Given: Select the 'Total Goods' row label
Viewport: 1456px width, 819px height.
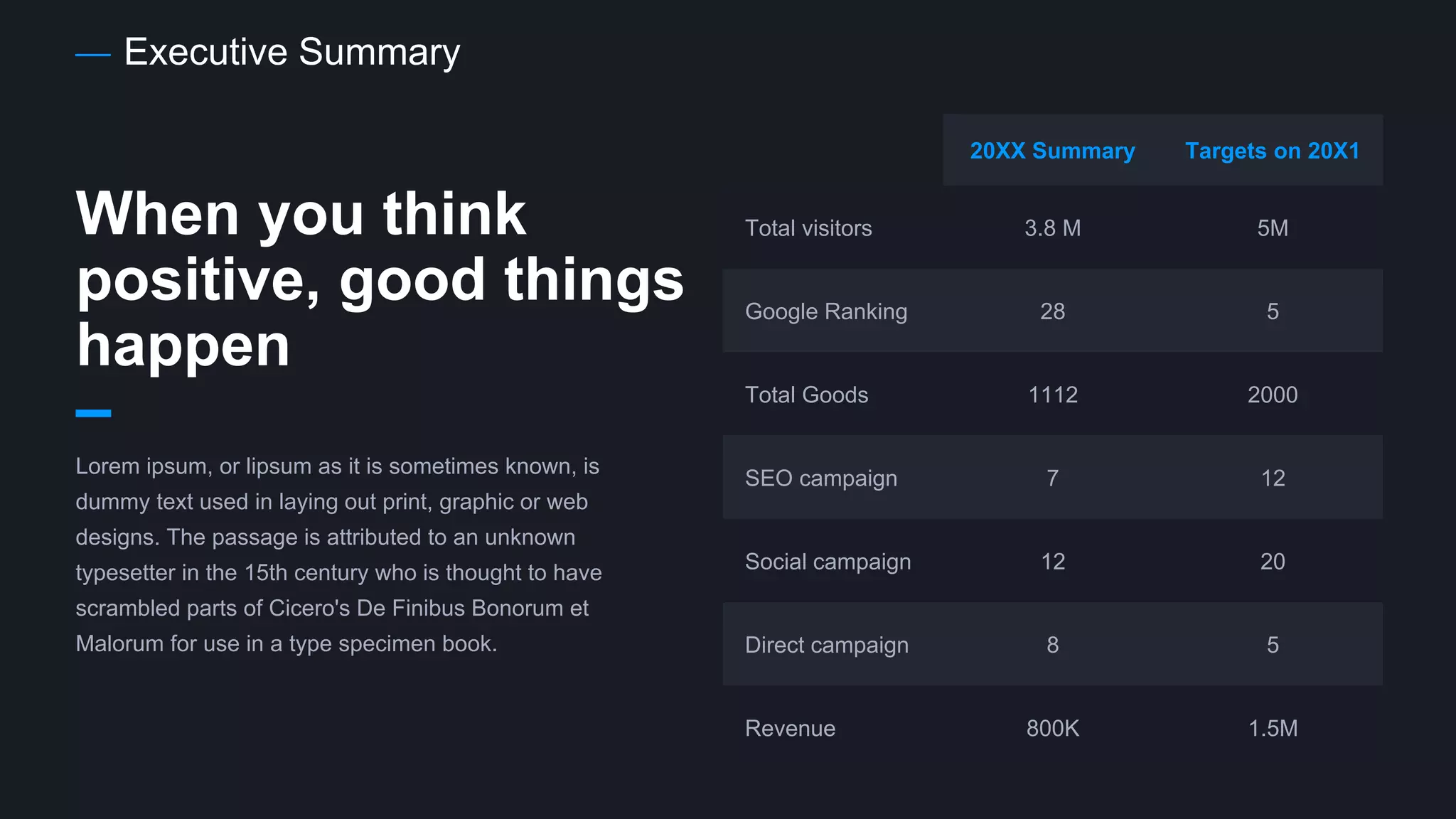Looking at the screenshot, I should click(806, 395).
